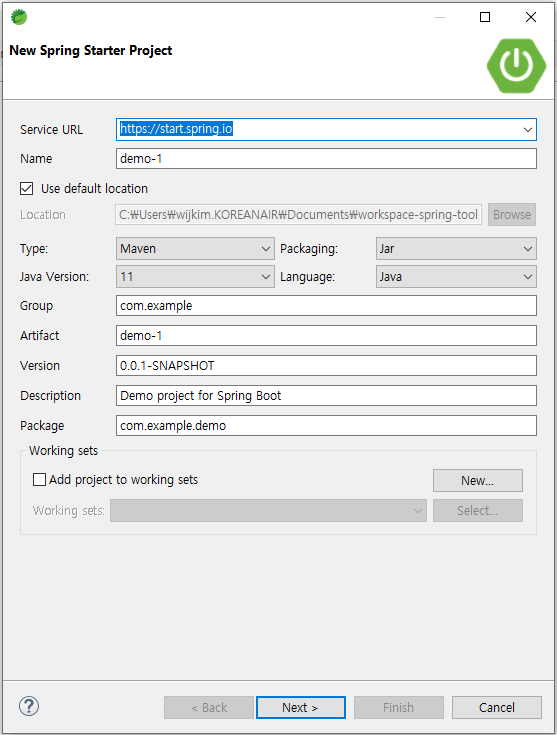Click the 'Name' label
Screen dimensions: 557x735
point(36,159)
